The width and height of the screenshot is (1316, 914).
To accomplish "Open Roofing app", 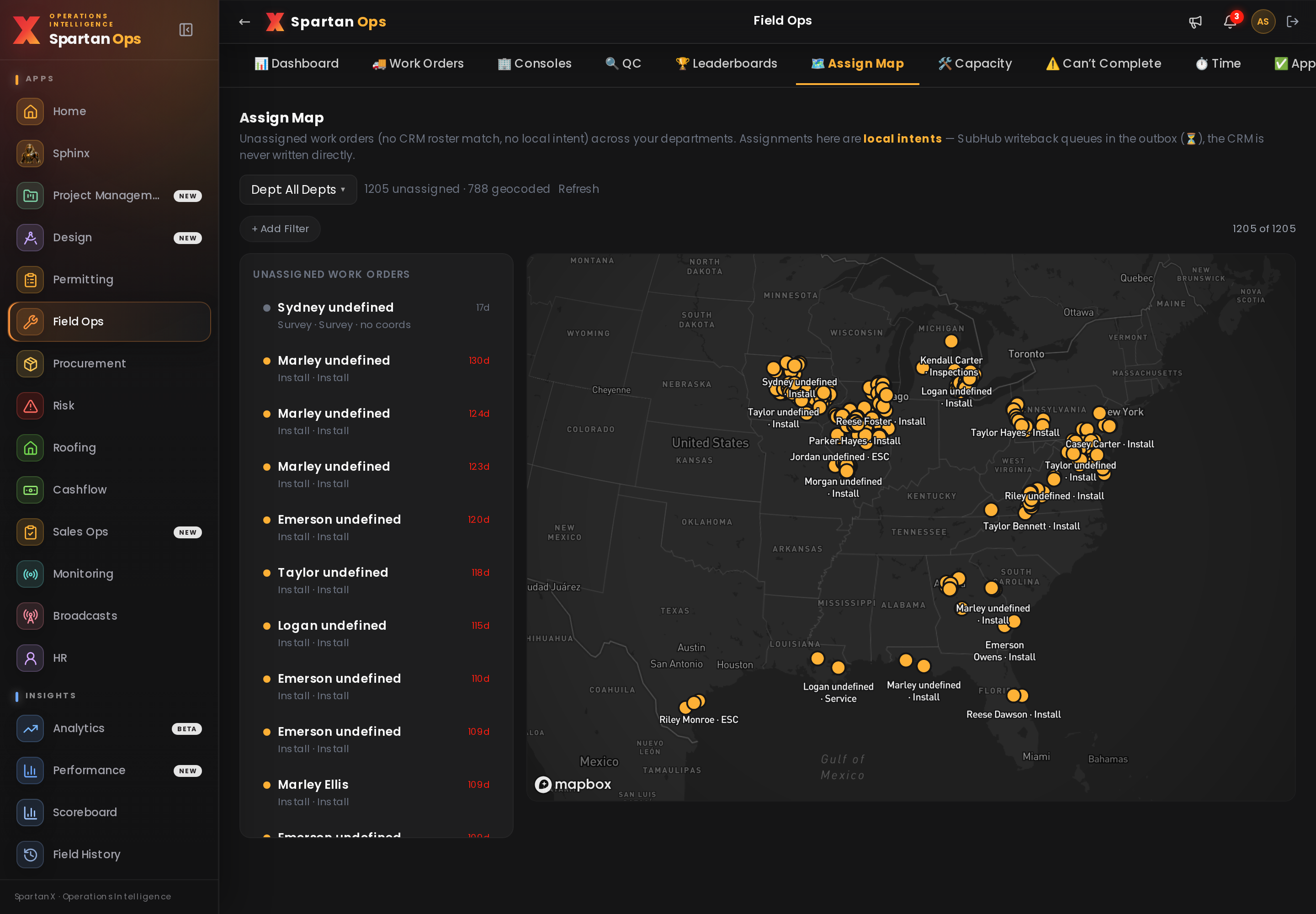I will [109, 448].
